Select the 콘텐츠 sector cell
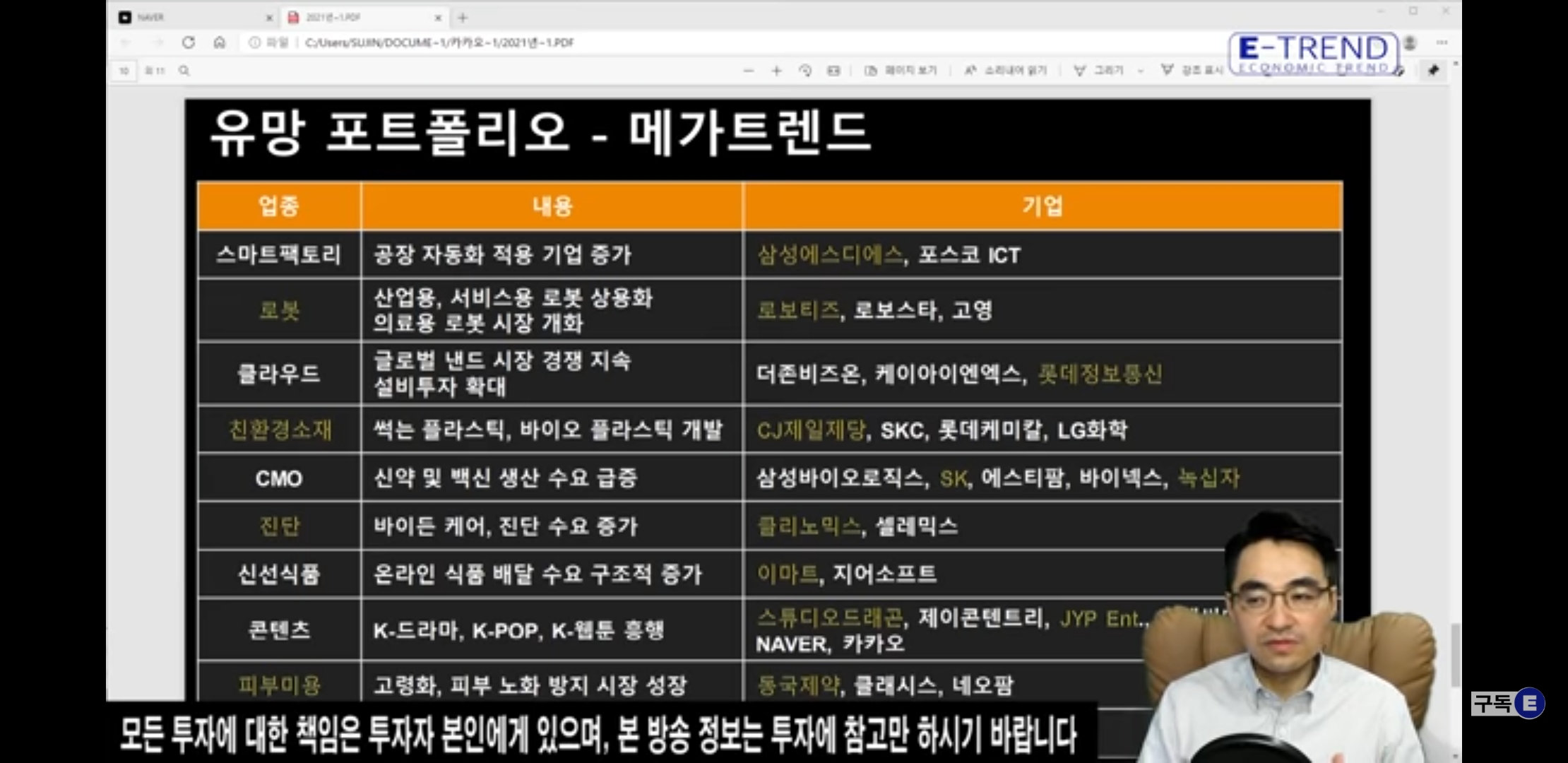1568x763 pixels. tap(279, 629)
